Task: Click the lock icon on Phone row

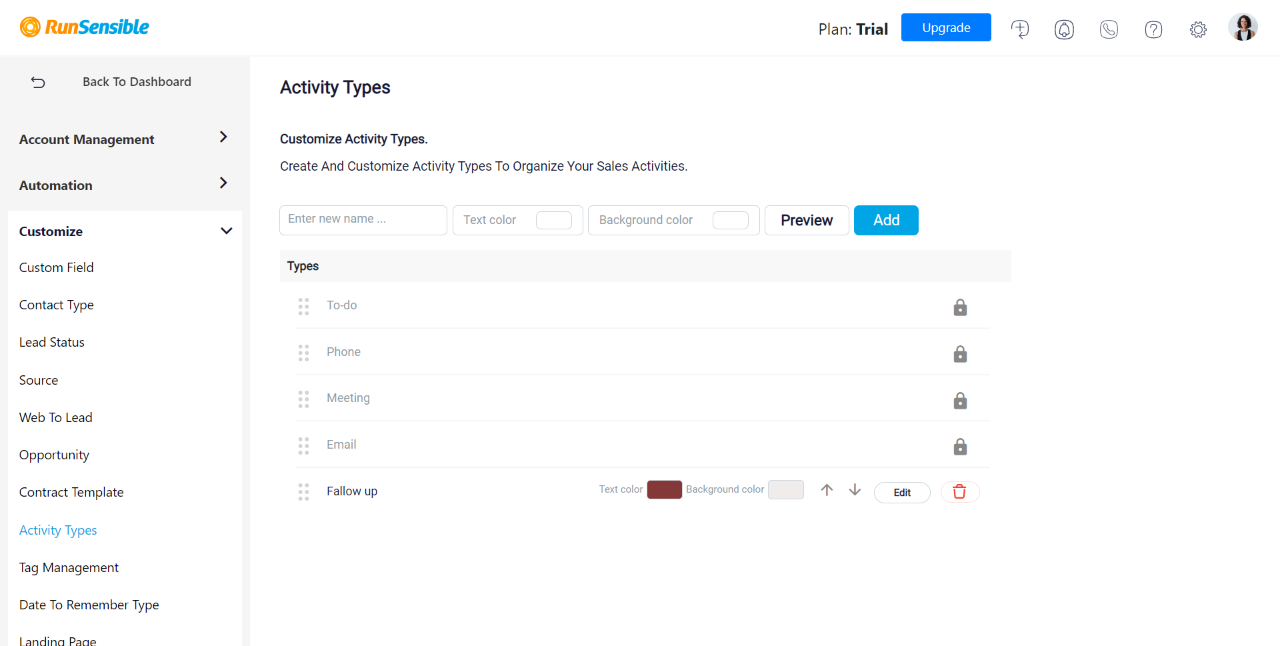Action: coord(960,354)
